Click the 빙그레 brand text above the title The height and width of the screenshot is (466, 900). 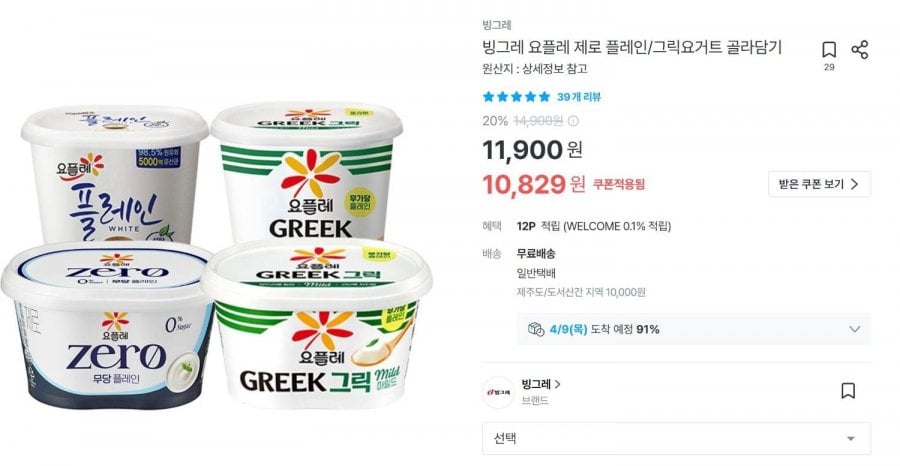(x=496, y=25)
